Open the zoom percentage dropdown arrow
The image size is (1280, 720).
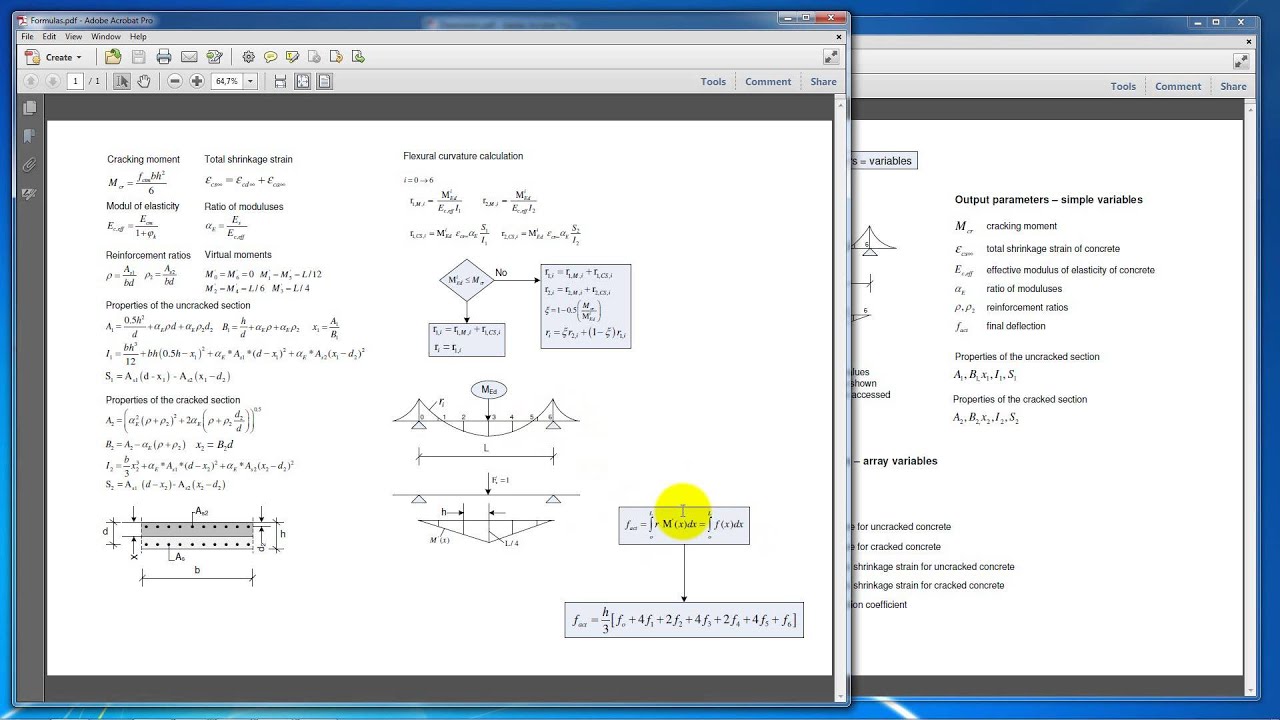(250, 81)
